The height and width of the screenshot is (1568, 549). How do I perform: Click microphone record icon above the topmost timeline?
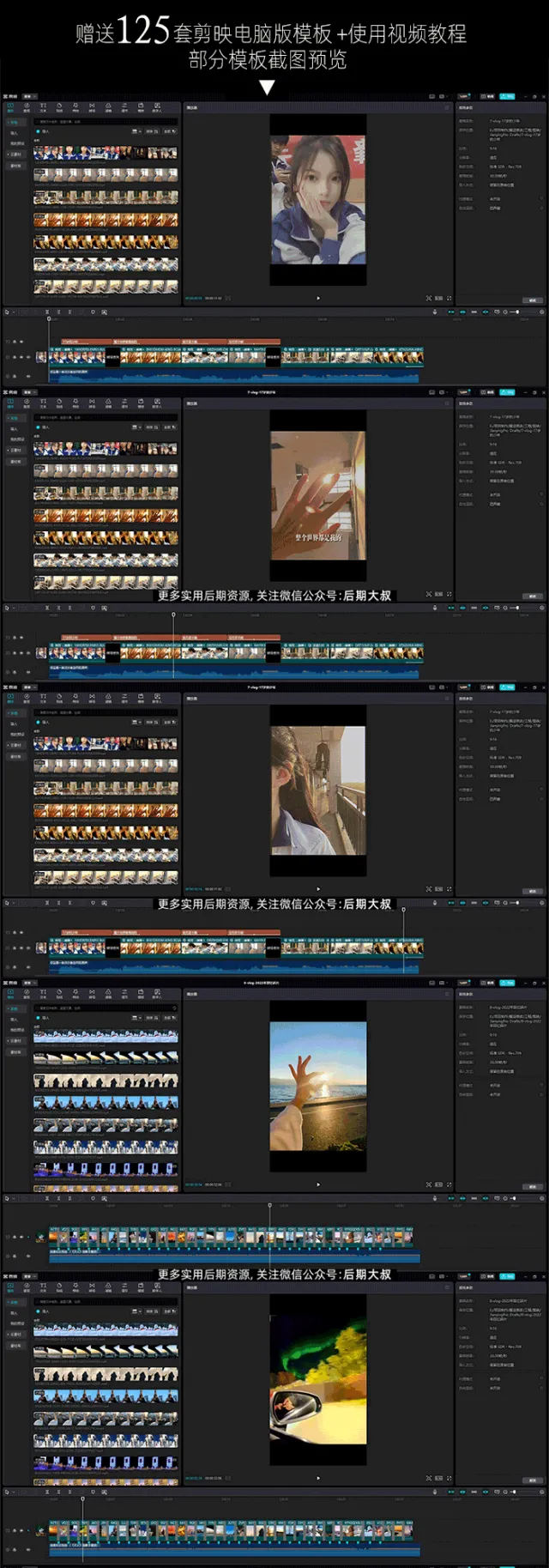(435, 312)
